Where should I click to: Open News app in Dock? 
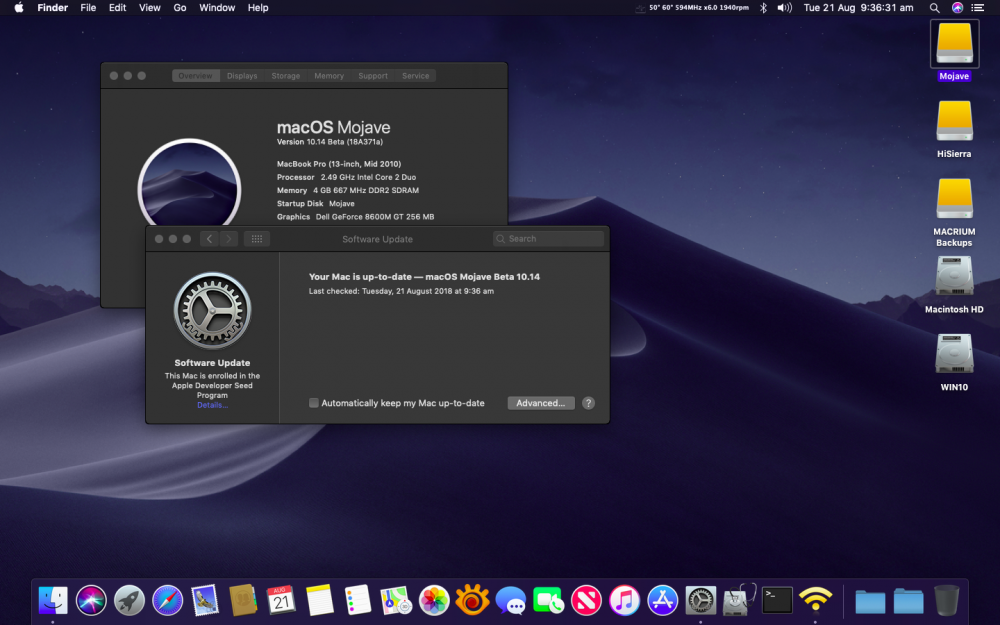(586, 600)
